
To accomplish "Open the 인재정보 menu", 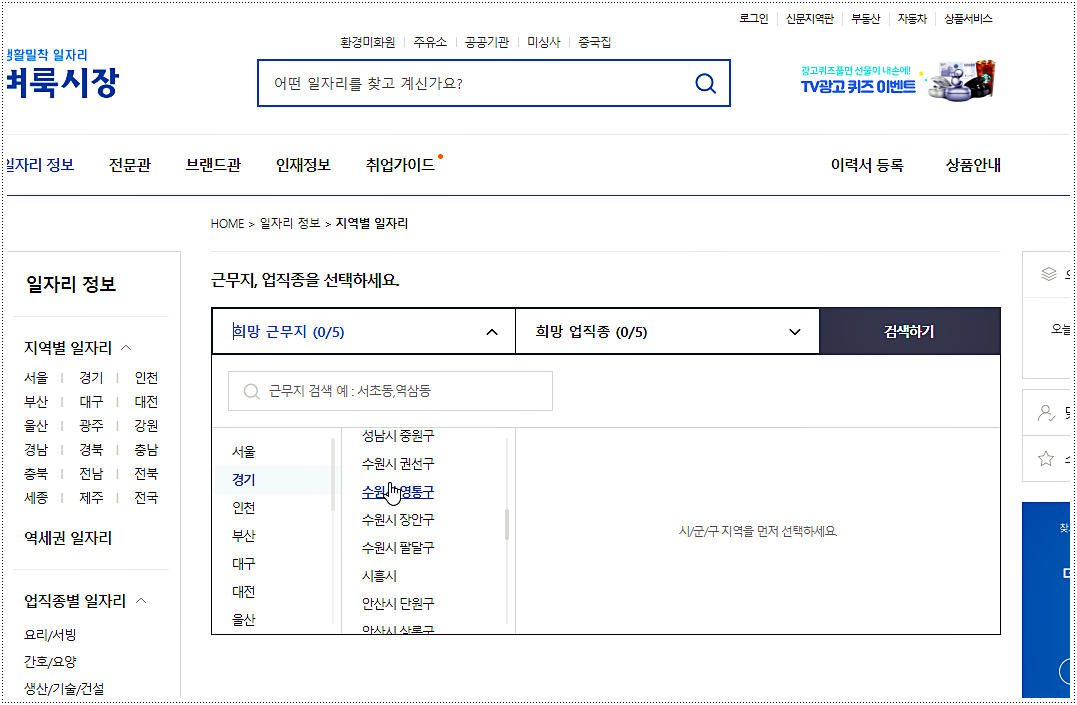I will pyautogui.click(x=303, y=165).
